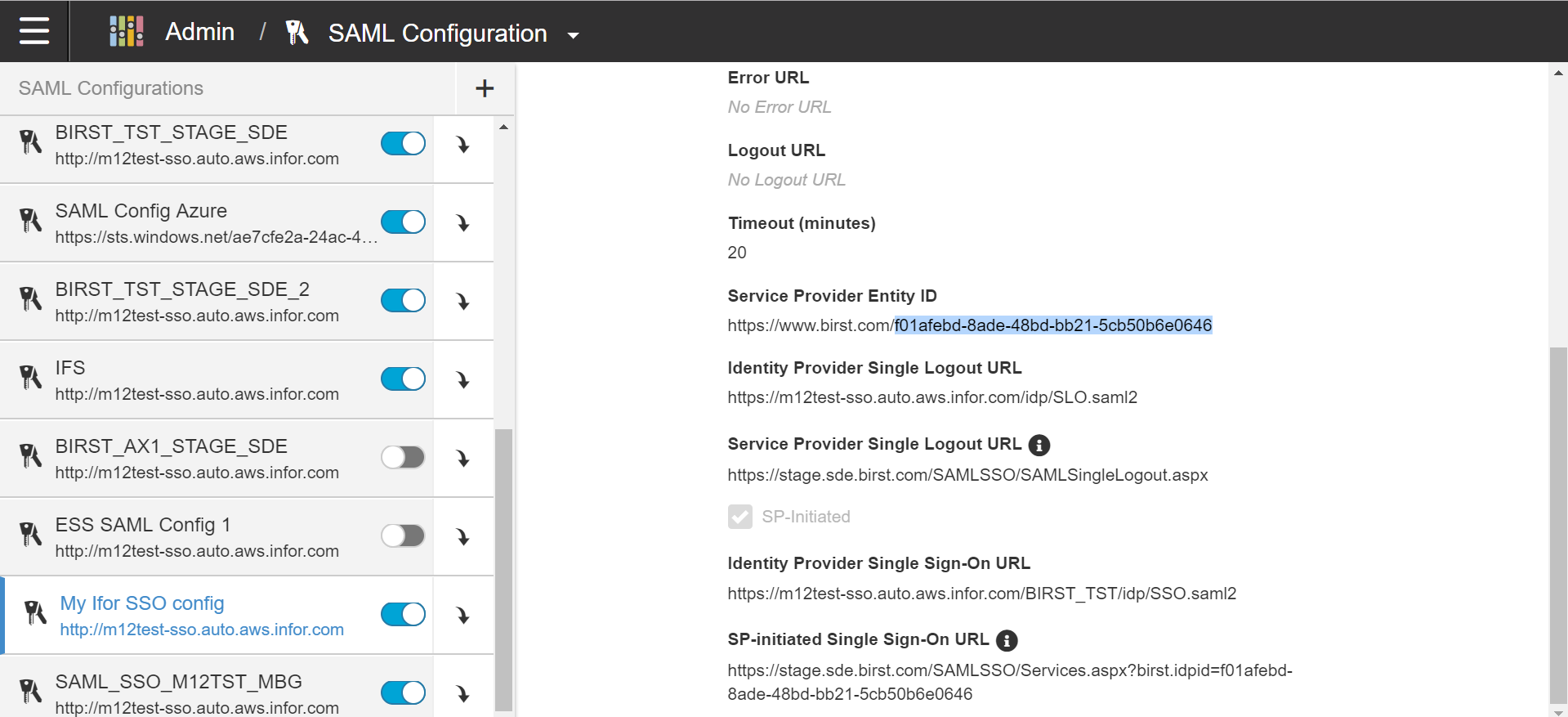The height and width of the screenshot is (717, 1568).
Task: Open actions arrow for ESS SAML Config 1
Action: 463,538
